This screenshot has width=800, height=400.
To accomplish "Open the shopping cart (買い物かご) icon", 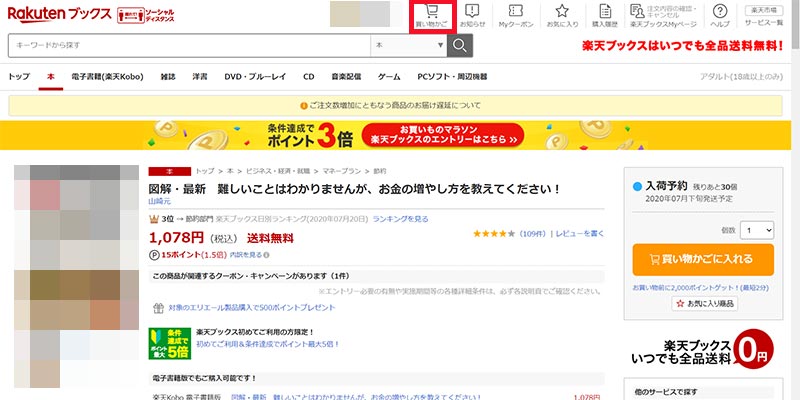I will tap(432, 16).
